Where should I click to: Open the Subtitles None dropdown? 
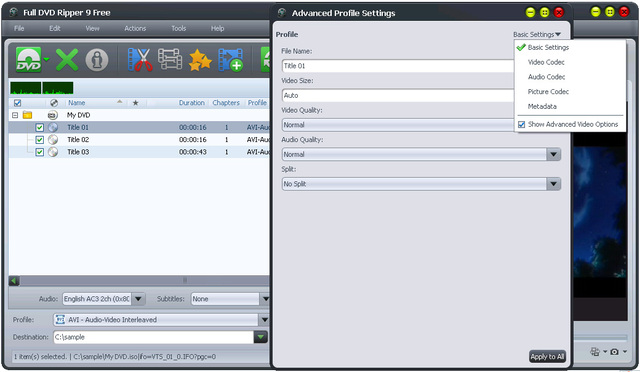point(230,299)
